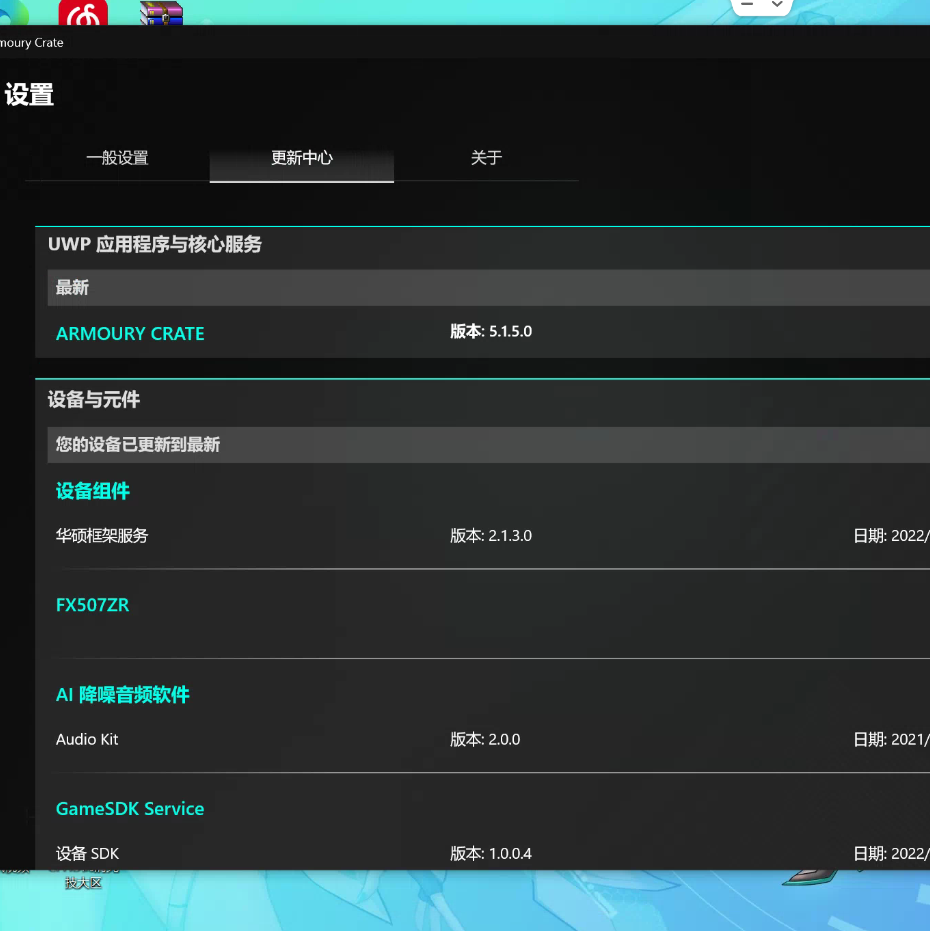Click the 华硕框架服务 row label
The width and height of the screenshot is (930, 931).
(x=102, y=536)
